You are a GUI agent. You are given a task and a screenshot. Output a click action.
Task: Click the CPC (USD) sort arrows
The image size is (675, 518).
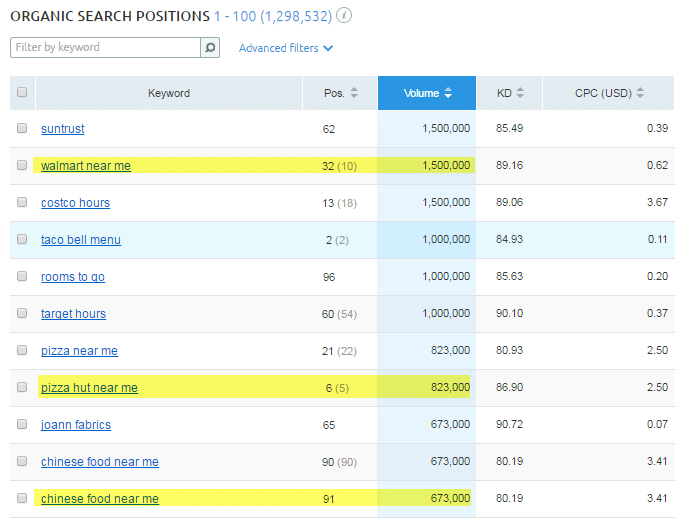[x=640, y=93]
